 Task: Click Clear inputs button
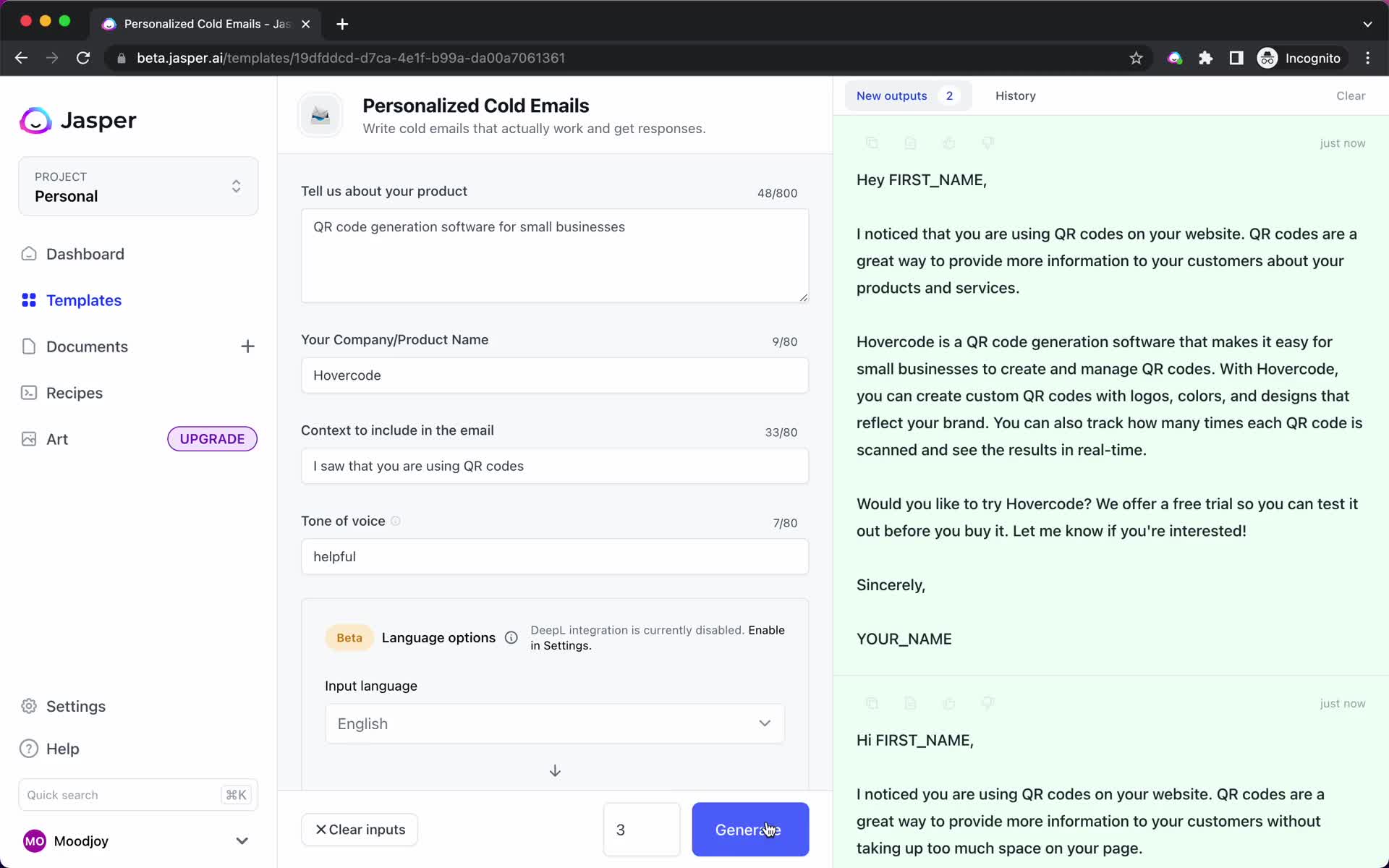(360, 828)
